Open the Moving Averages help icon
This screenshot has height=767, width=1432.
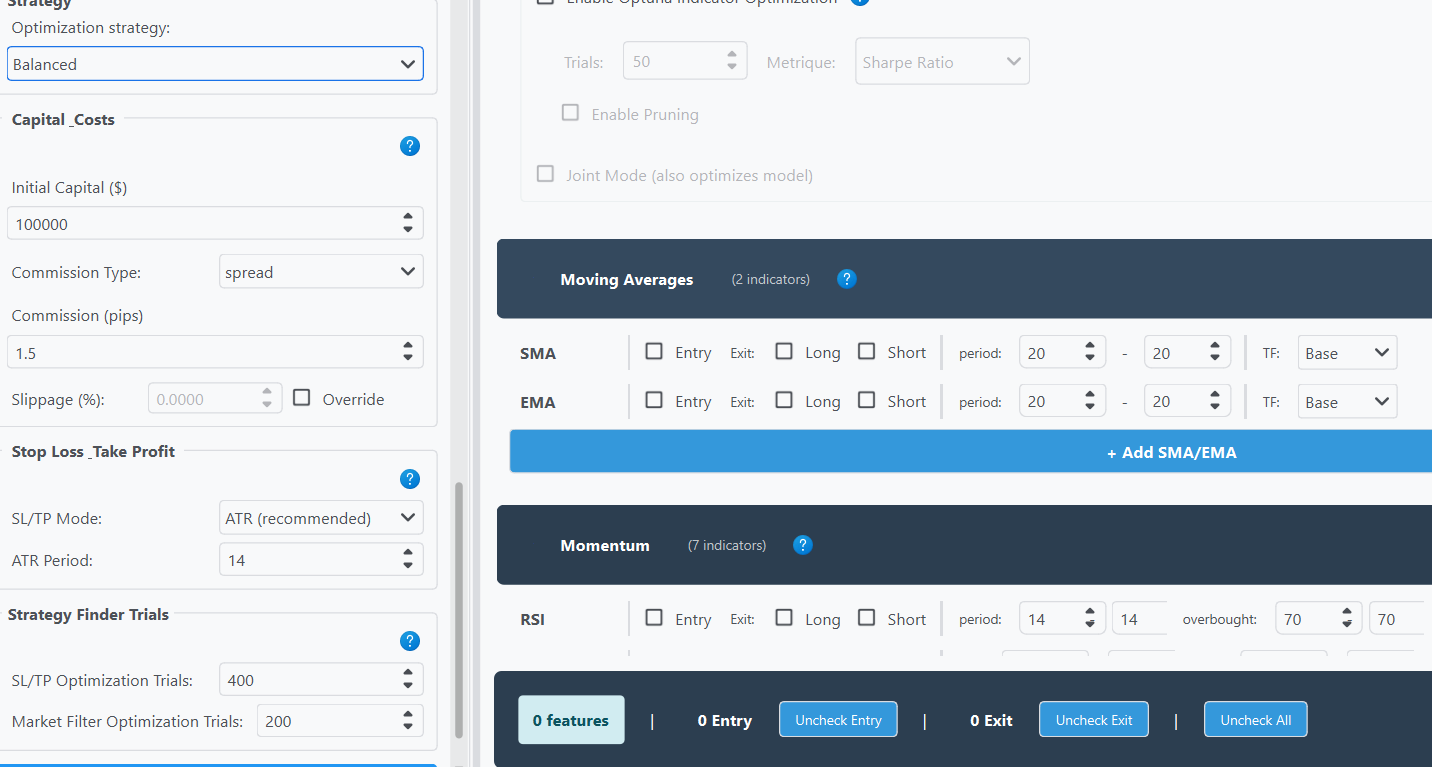click(x=846, y=279)
